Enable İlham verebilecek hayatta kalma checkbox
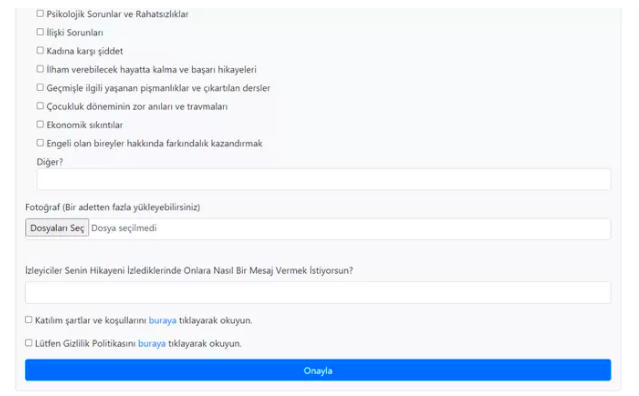The width and height of the screenshot is (639, 396). (x=40, y=69)
